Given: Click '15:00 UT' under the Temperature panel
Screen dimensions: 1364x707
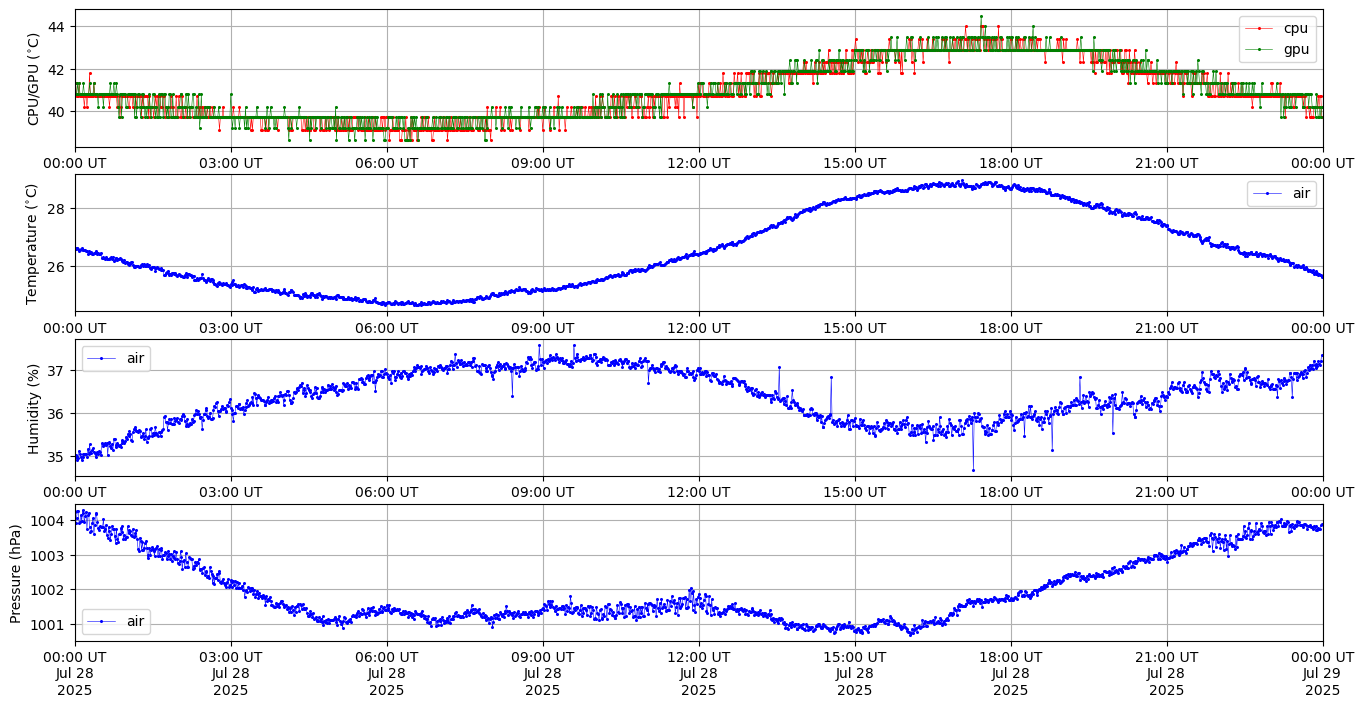Looking at the screenshot, I should (855, 327).
